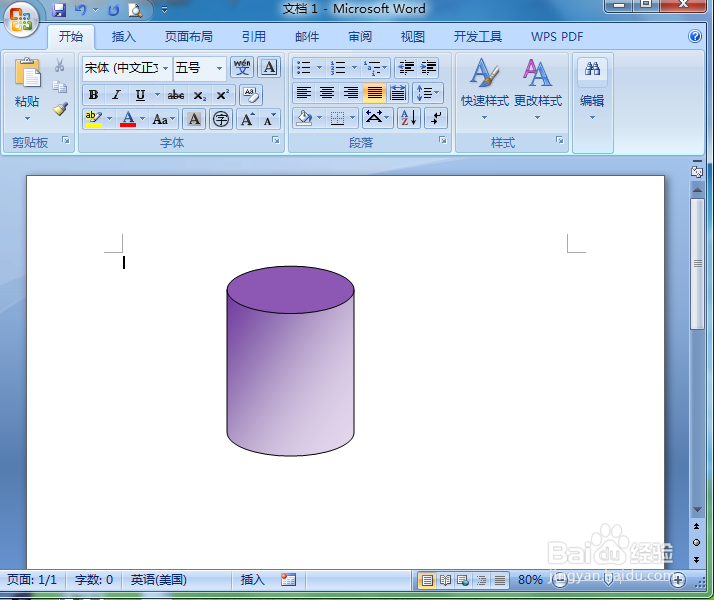Toggle justify alignment
The width and height of the screenshot is (714, 600).
click(374, 93)
